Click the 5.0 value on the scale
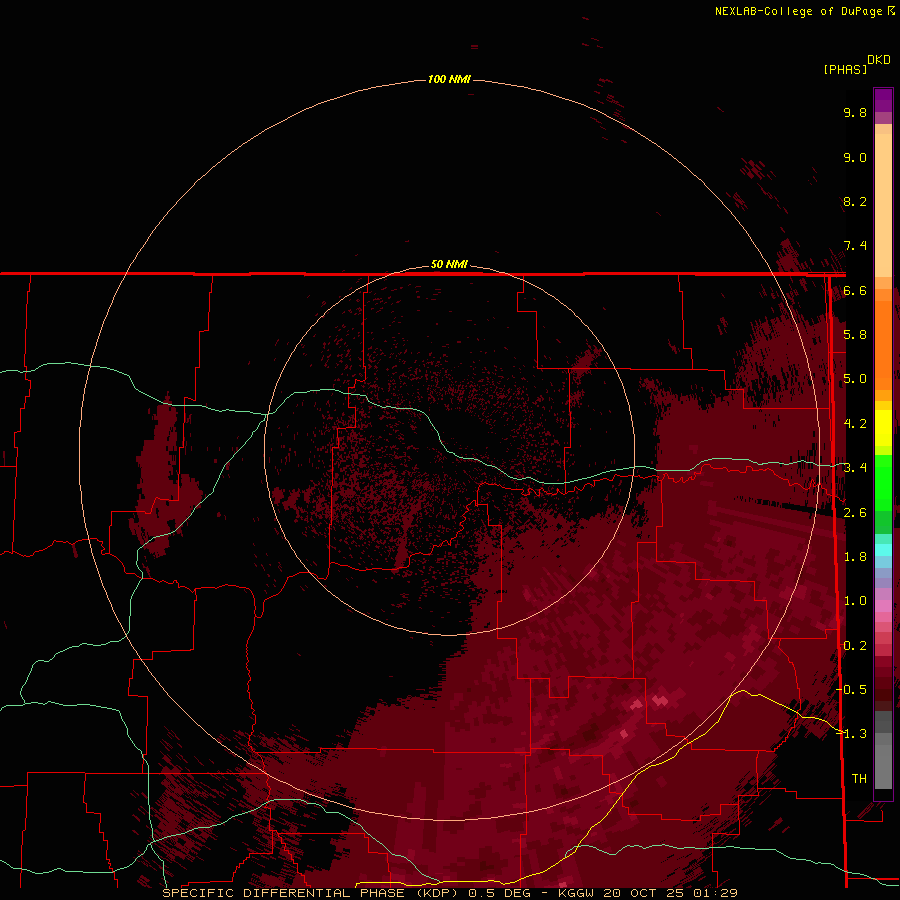The width and height of the screenshot is (900, 900). [x=855, y=379]
